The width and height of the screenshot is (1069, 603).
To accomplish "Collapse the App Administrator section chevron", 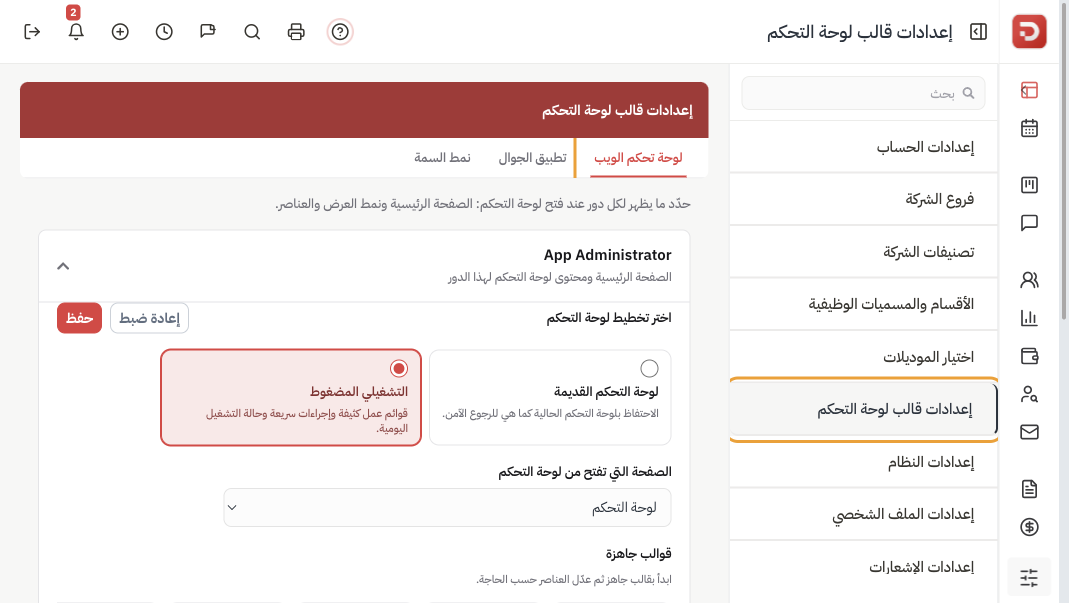I will (63, 266).
